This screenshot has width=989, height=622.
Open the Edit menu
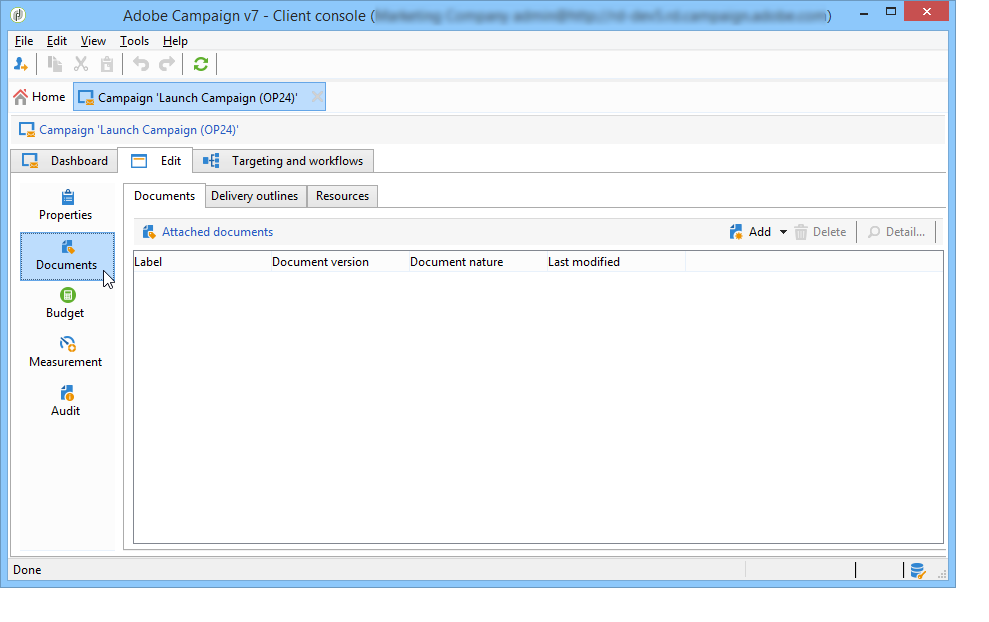click(57, 41)
